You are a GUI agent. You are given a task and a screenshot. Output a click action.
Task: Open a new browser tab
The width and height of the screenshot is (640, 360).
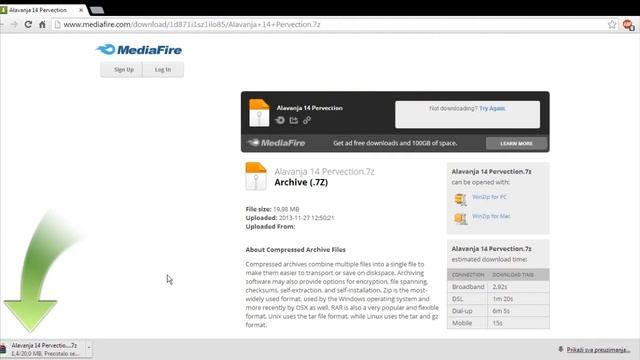[97, 10]
